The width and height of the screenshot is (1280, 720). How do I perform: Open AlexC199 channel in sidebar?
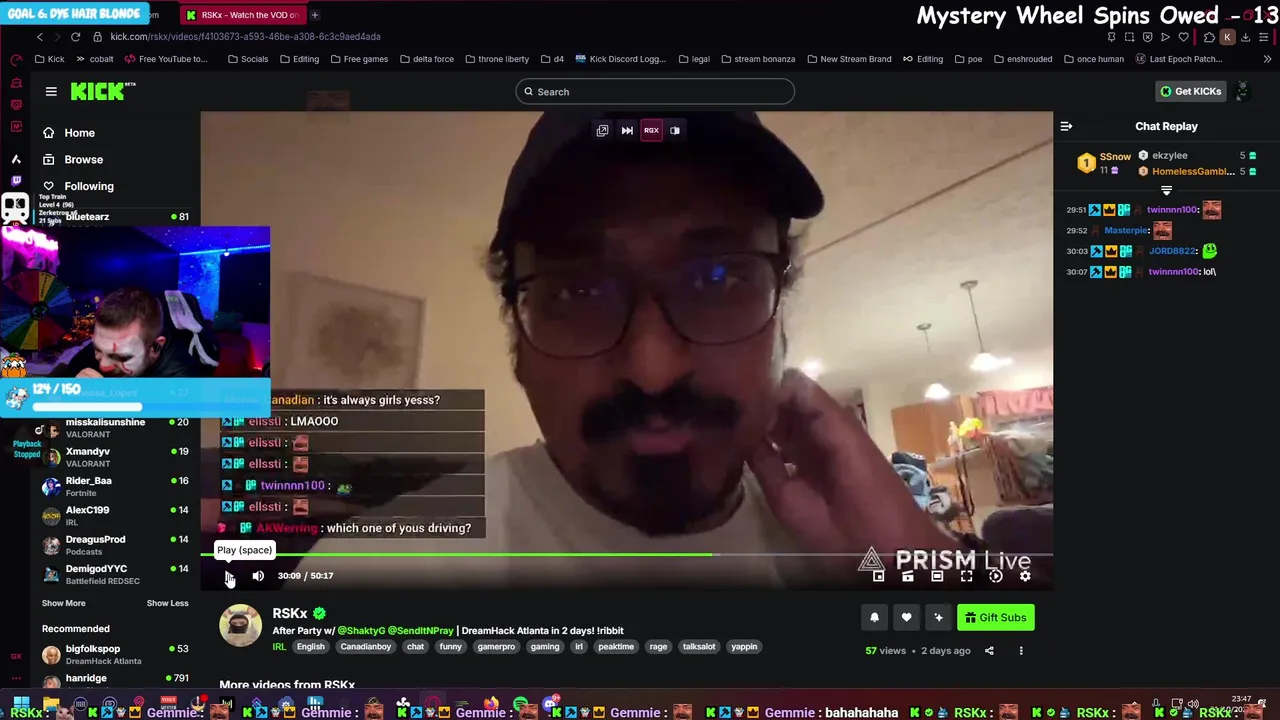[x=115, y=515]
